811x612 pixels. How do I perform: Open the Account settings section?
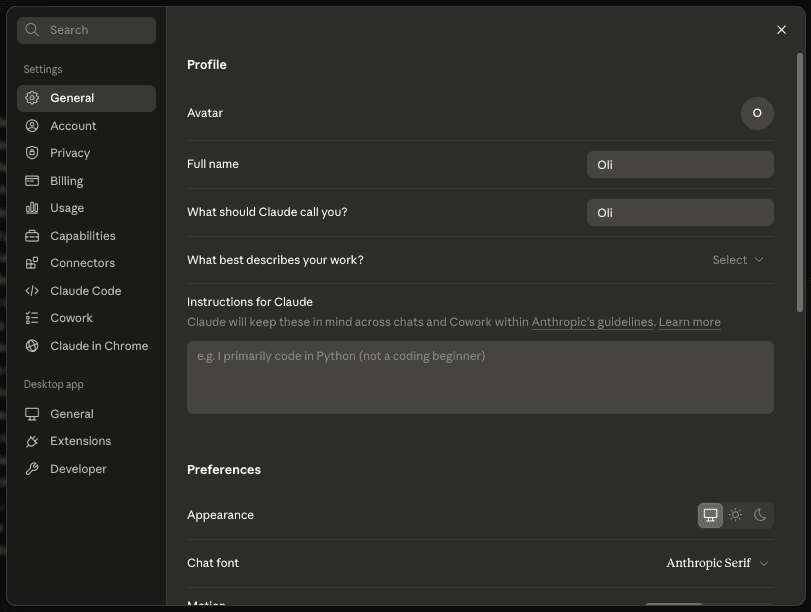pos(86,126)
